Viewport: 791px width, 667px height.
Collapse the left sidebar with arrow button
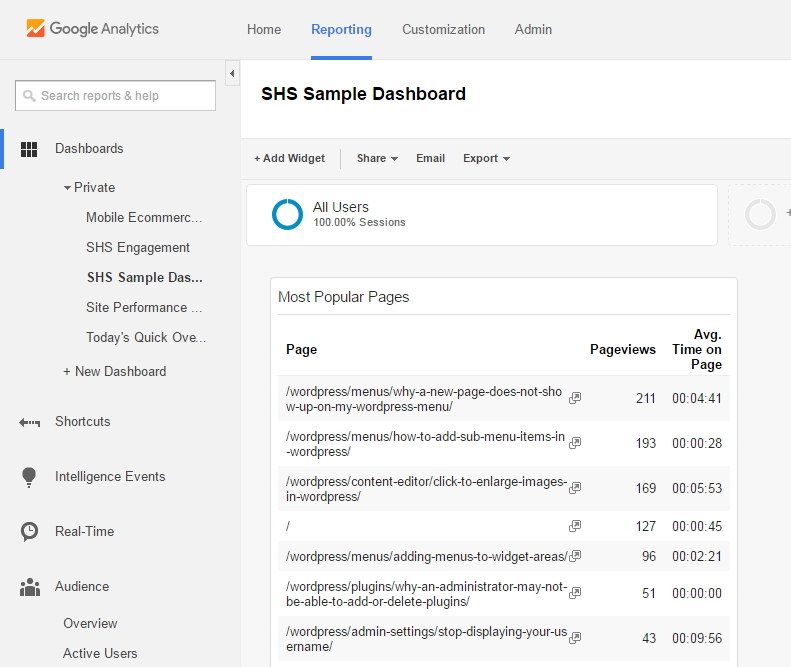[232, 74]
